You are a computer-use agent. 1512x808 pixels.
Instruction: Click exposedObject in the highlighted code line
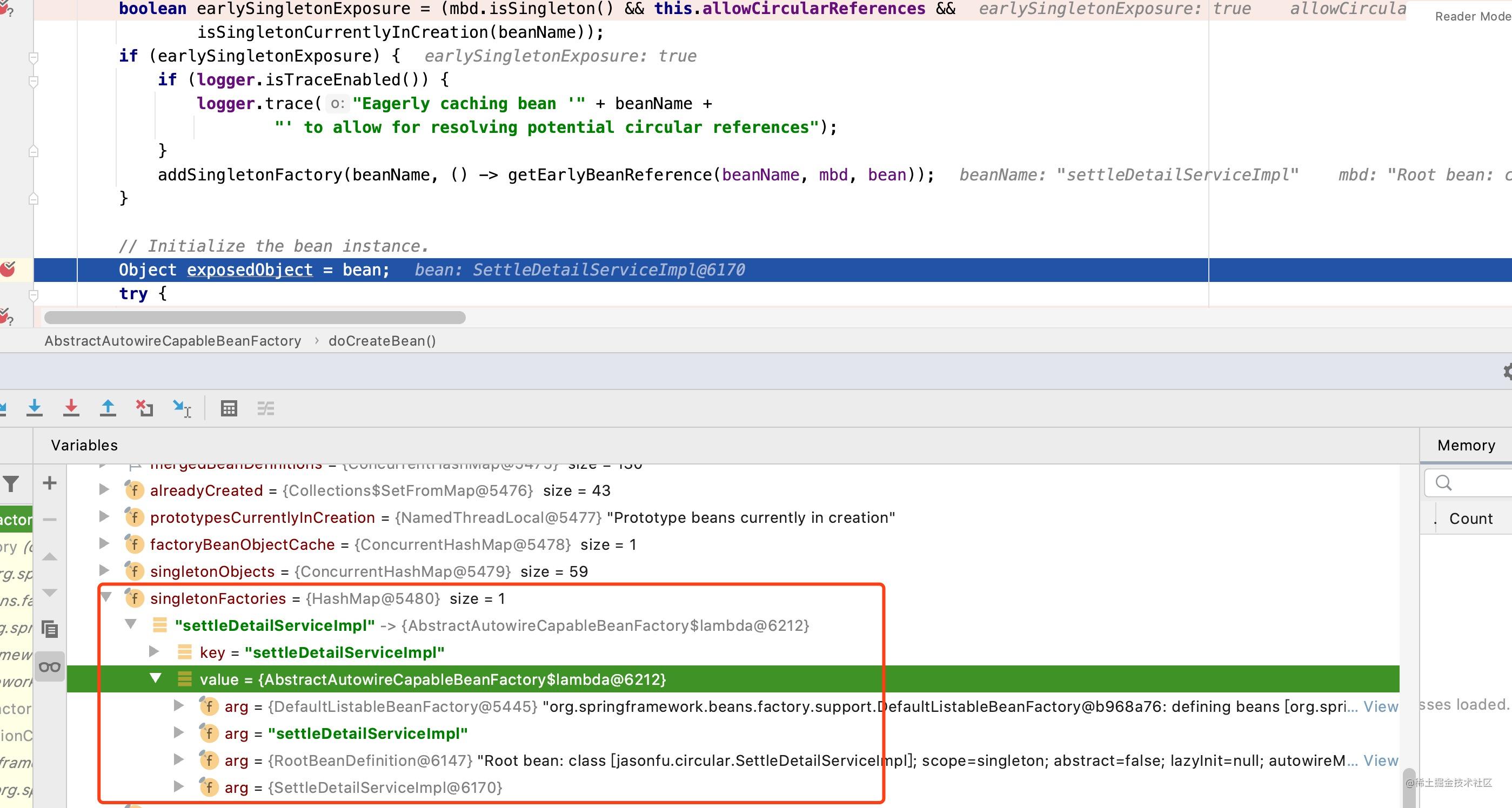(x=250, y=270)
